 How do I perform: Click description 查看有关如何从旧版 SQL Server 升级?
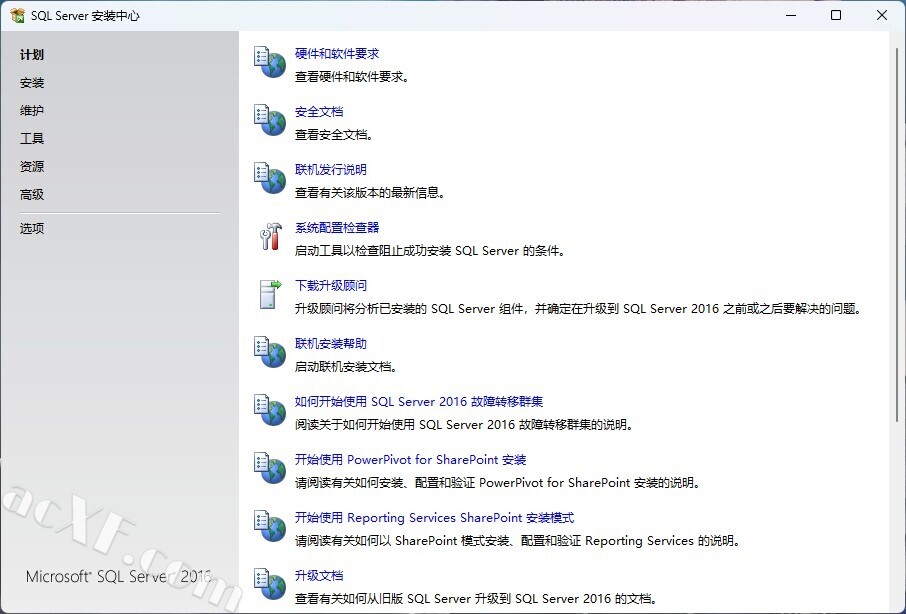(x=476, y=599)
